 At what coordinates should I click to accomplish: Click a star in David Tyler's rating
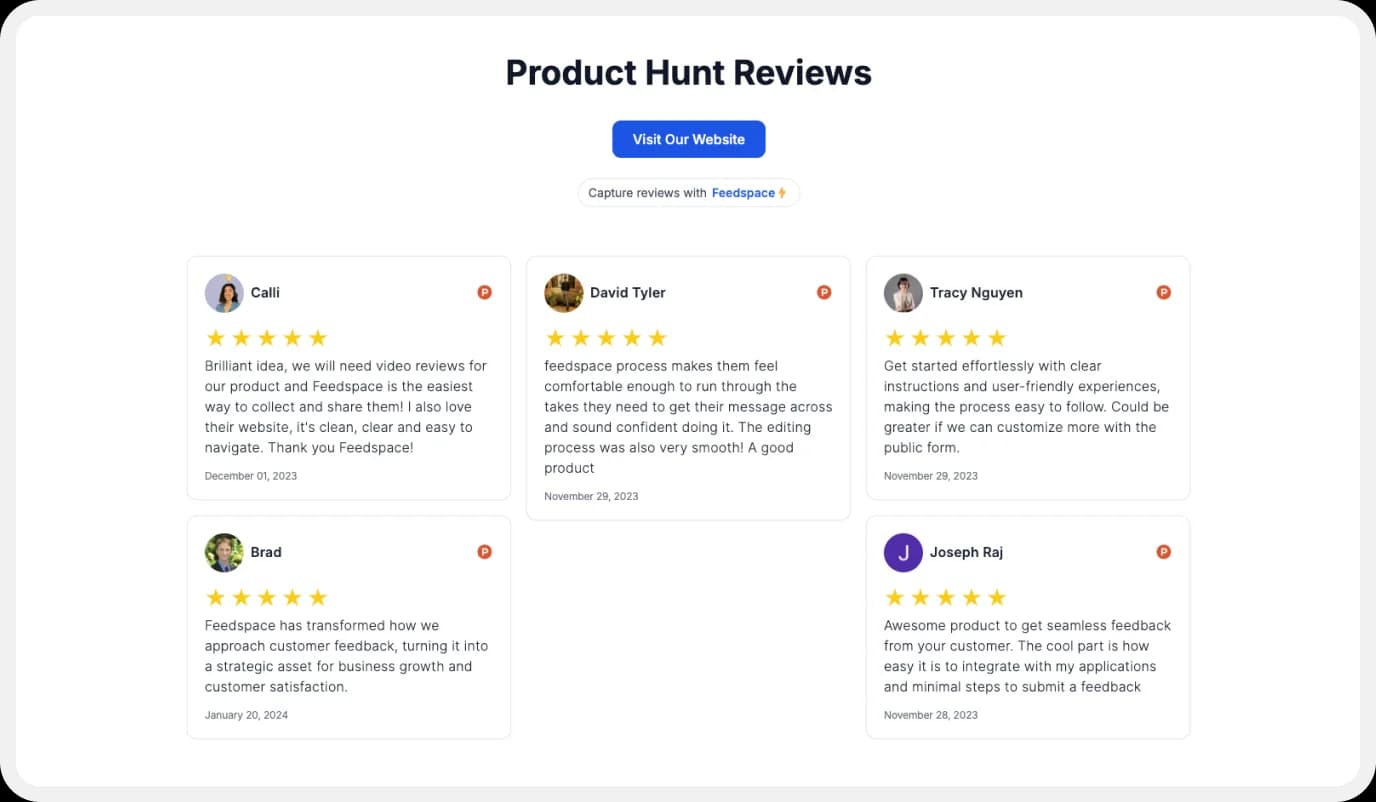tap(606, 337)
